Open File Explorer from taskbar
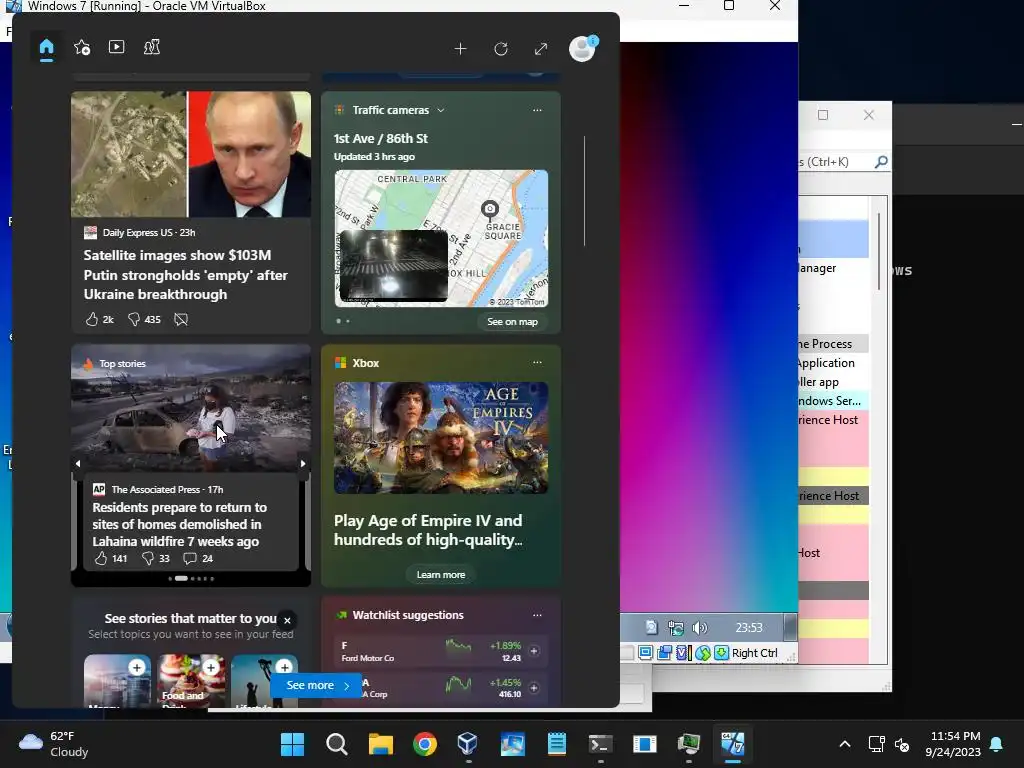 click(x=381, y=744)
